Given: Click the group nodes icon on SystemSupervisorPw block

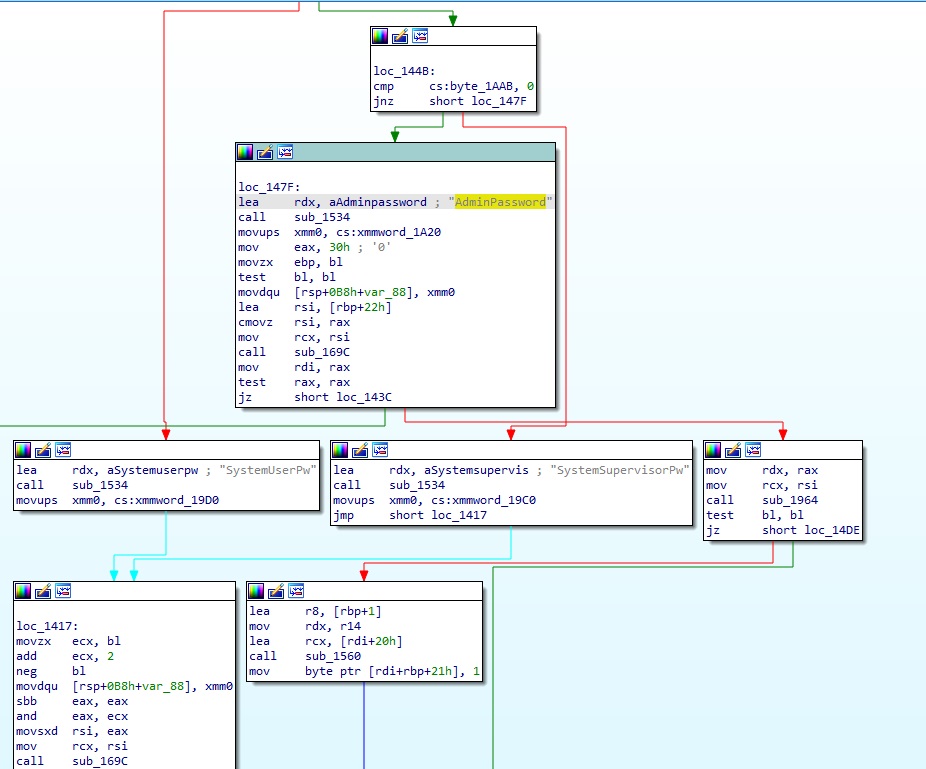Looking at the screenshot, I should (x=380, y=450).
